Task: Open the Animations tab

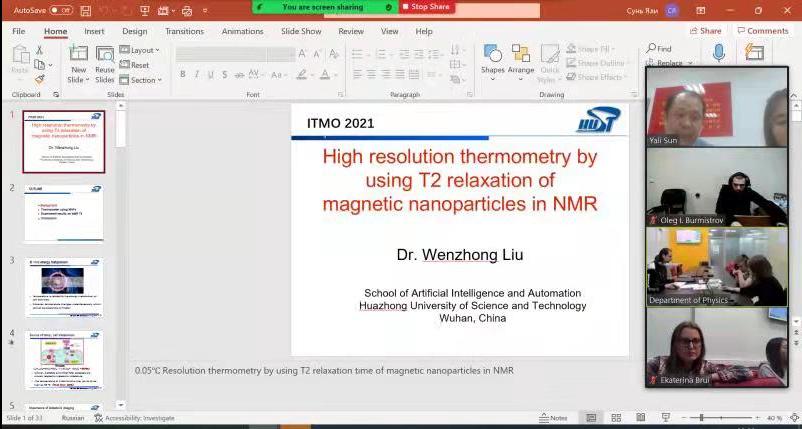Action: [242, 31]
